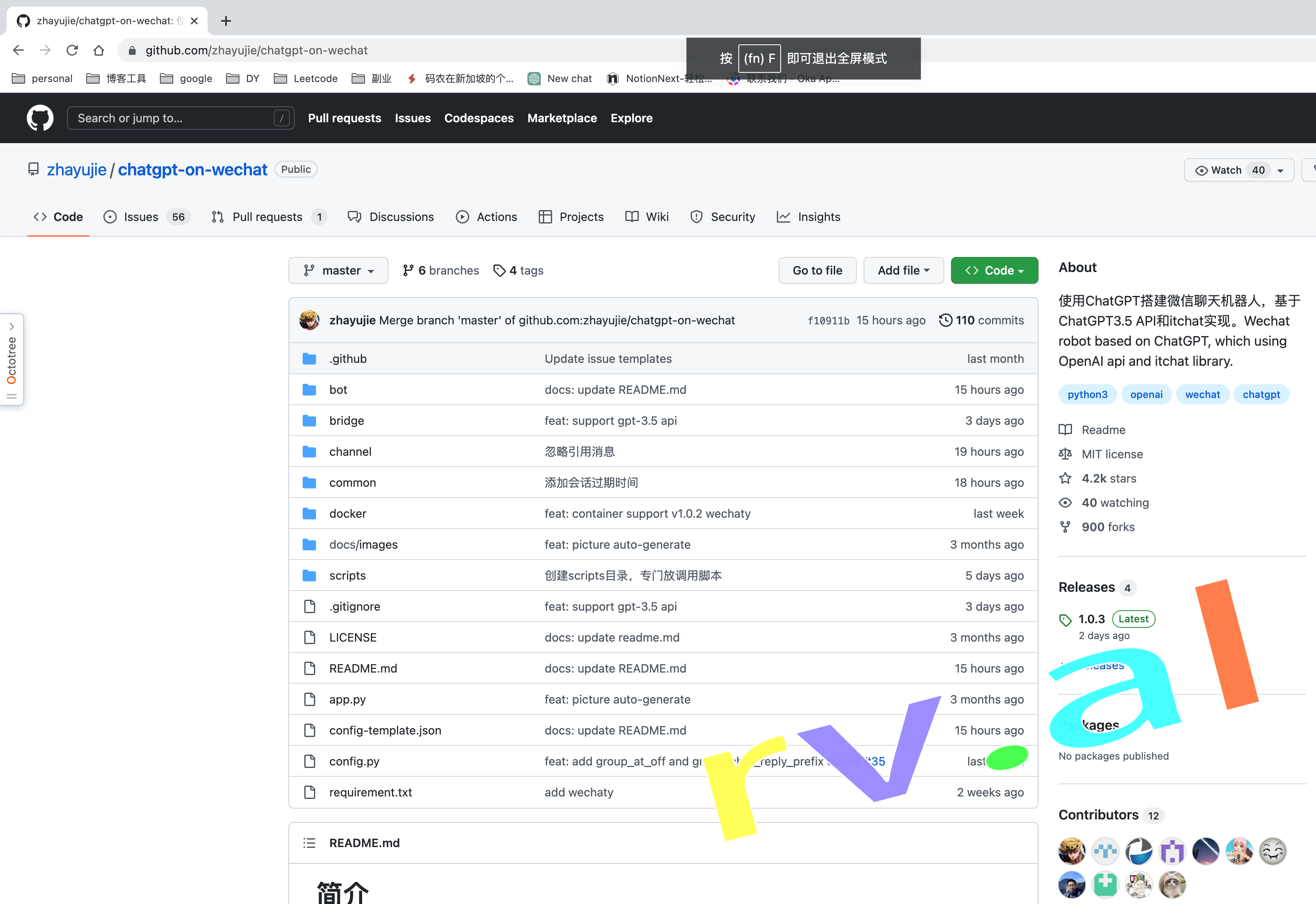Open the .github folder
1316x904 pixels.
point(348,359)
